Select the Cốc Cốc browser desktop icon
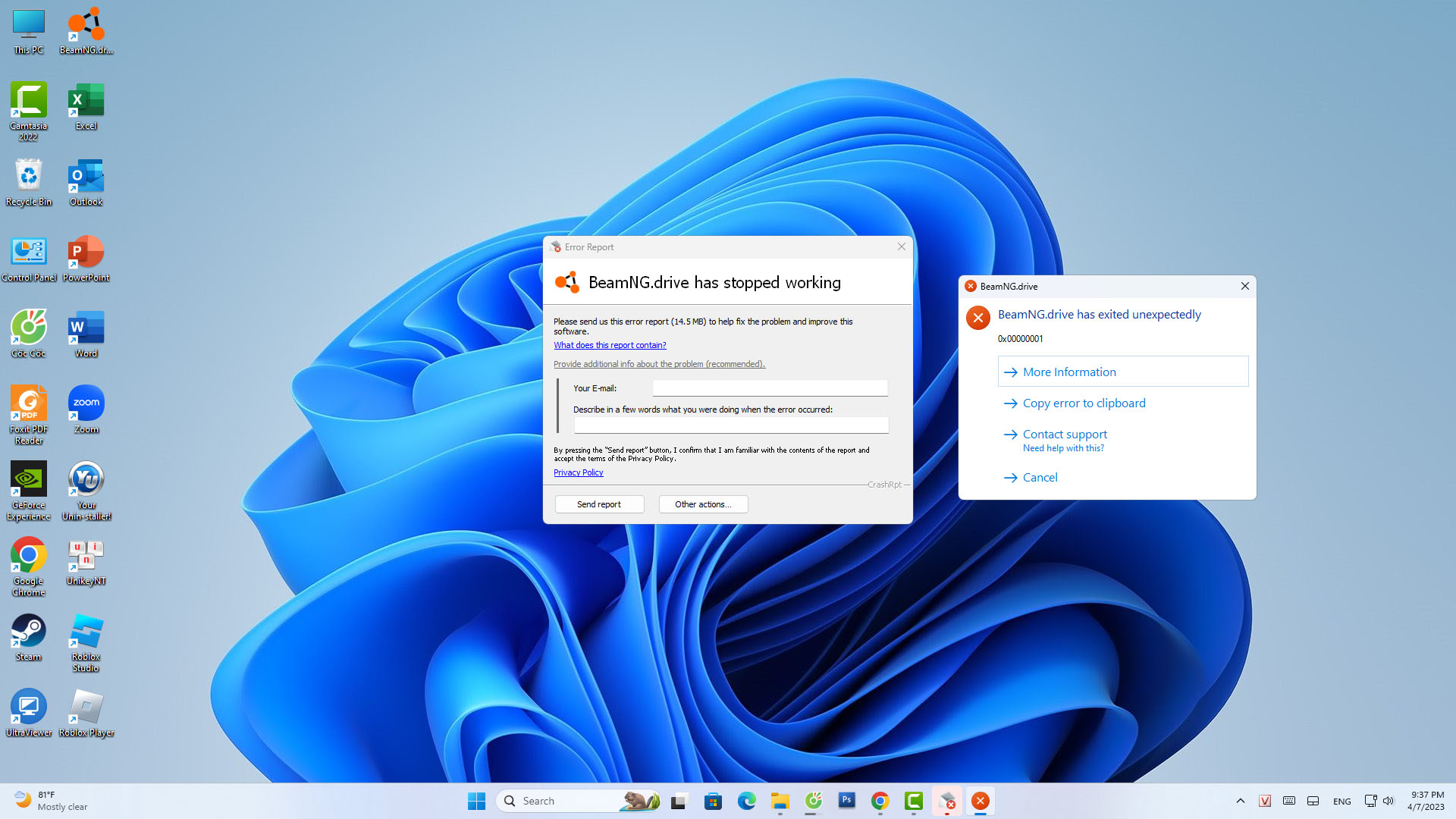The height and width of the screenshot is (819, 1456). click(29, 334)
